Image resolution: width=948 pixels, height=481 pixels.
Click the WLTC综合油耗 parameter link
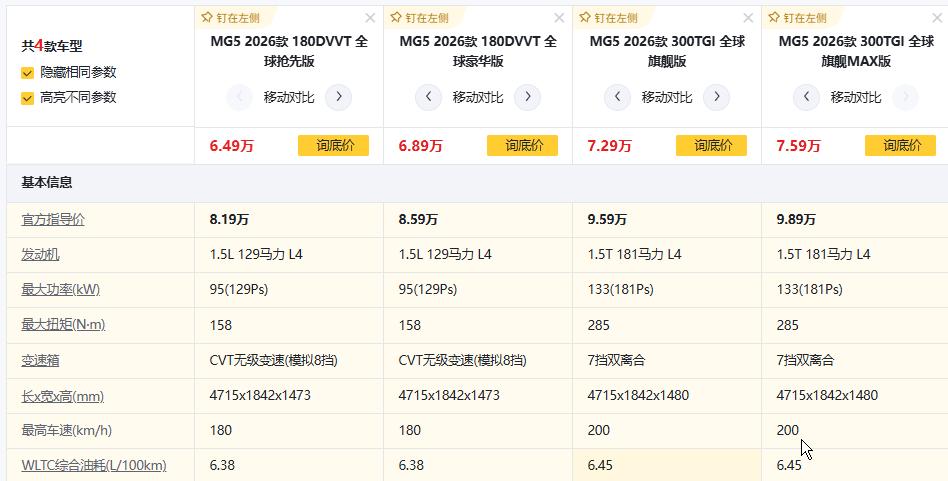point(94,466)
